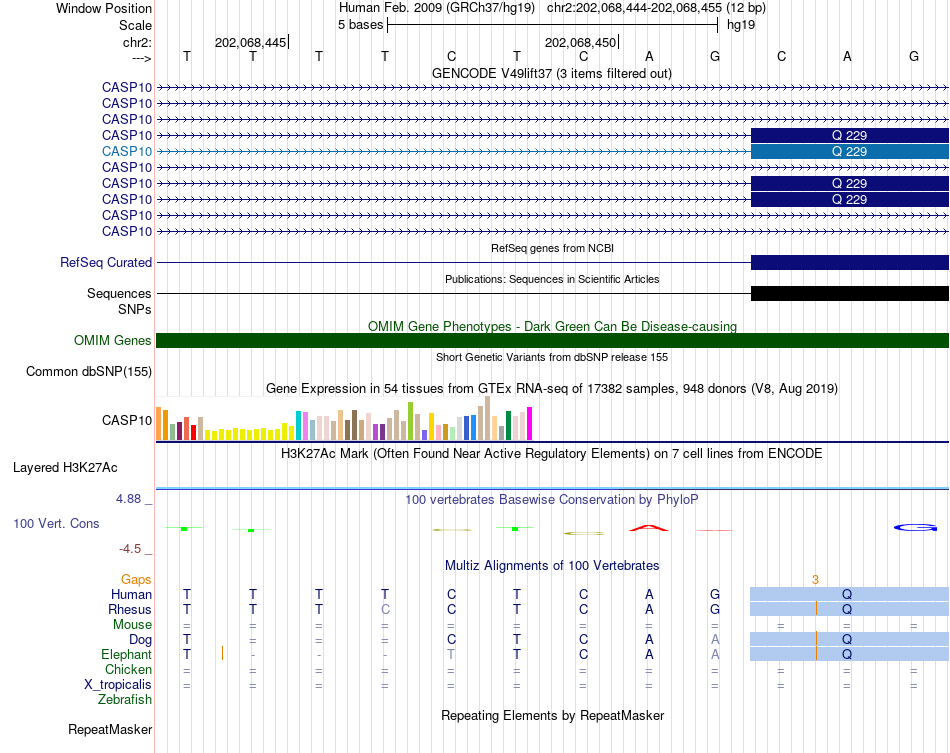Click the orange gap count 3

(x=815, y=580)
